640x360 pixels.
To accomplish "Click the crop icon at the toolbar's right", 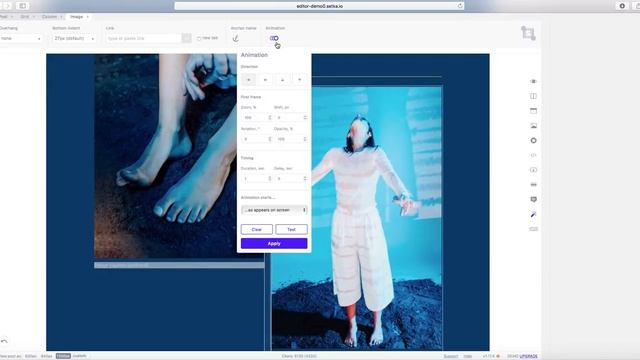I will pos(528,33).
